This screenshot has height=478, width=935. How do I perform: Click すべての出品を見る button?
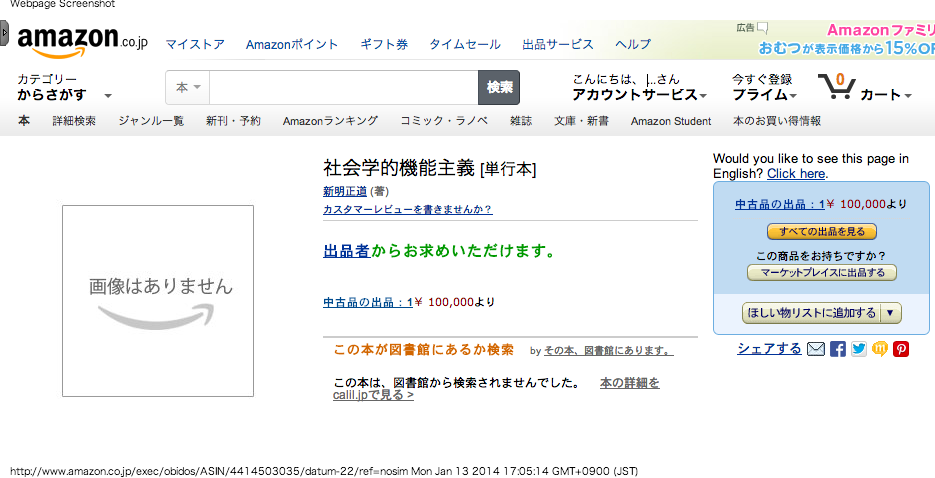pos(822,231)
